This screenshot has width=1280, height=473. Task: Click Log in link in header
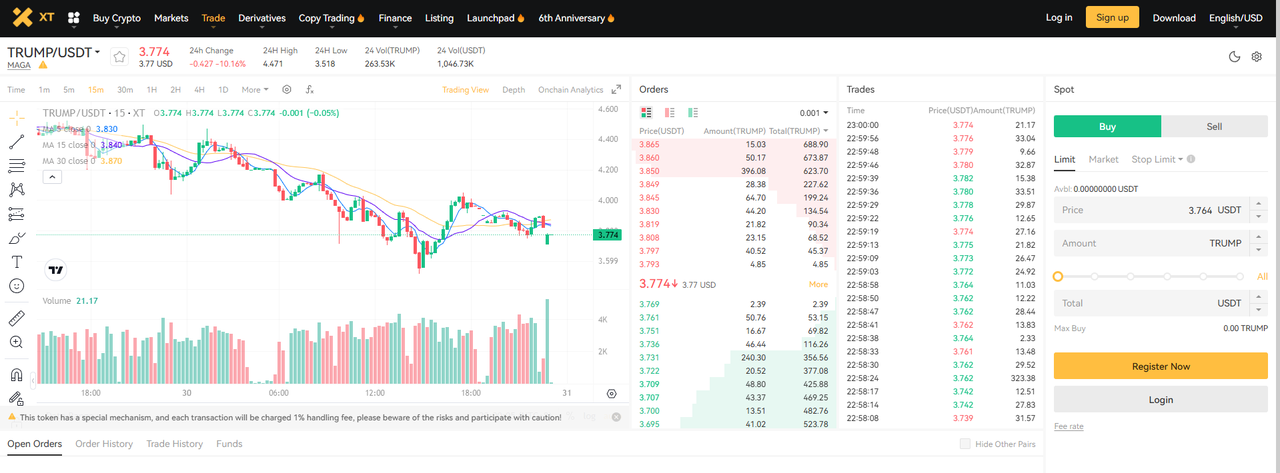(x=1059, y=18)
